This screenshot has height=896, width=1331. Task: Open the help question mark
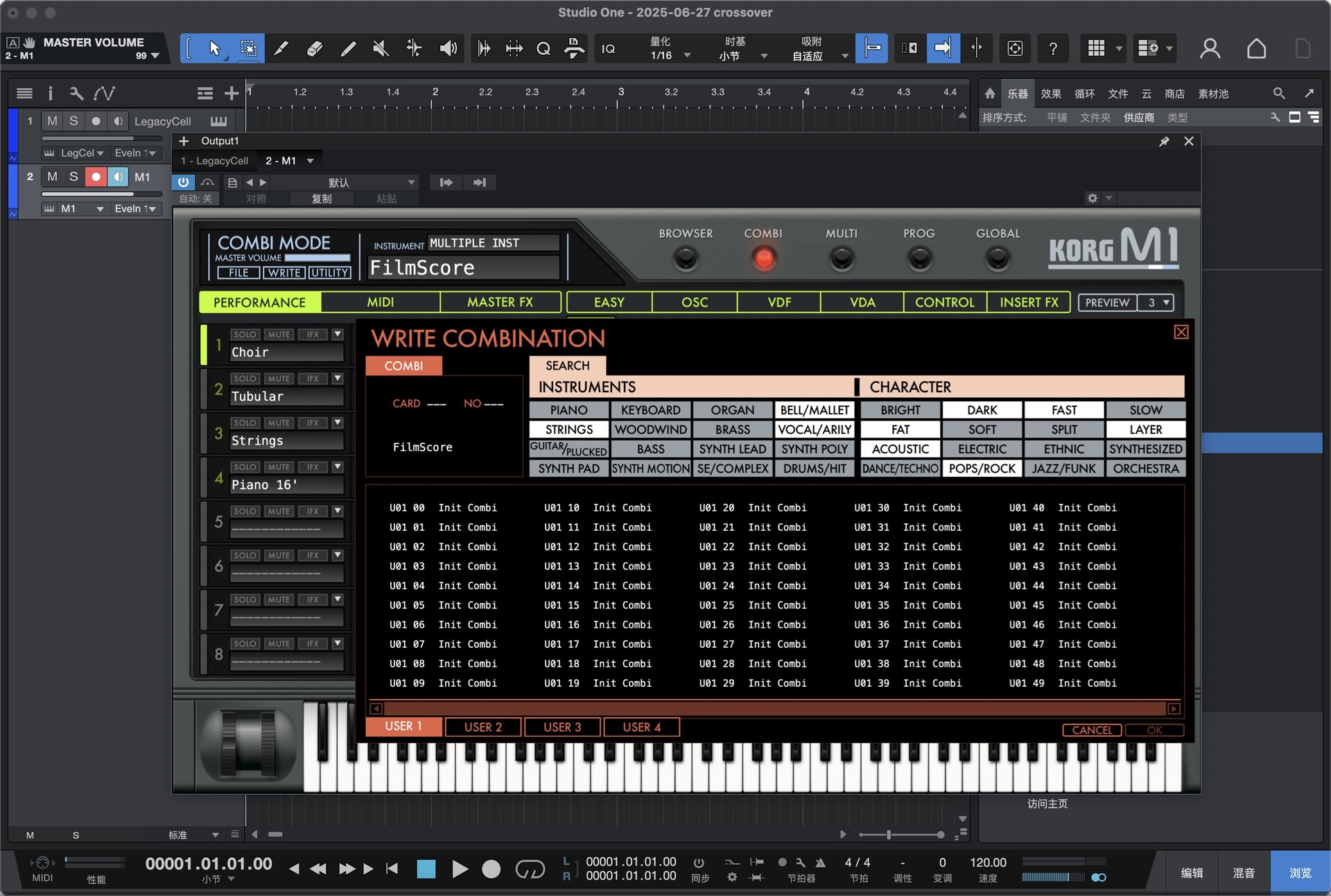click(1052, 48)
